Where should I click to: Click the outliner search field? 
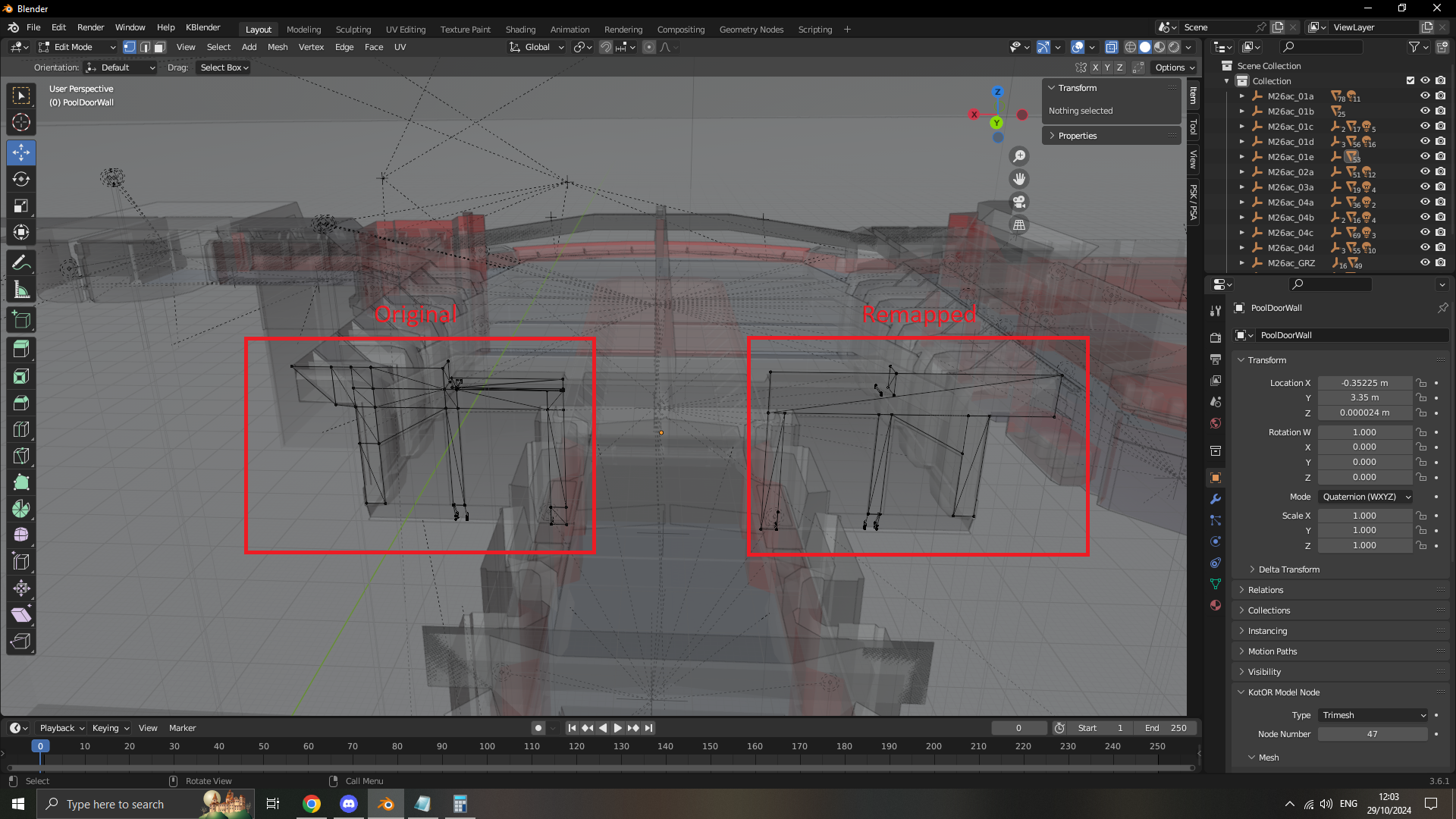point(1320,47)
